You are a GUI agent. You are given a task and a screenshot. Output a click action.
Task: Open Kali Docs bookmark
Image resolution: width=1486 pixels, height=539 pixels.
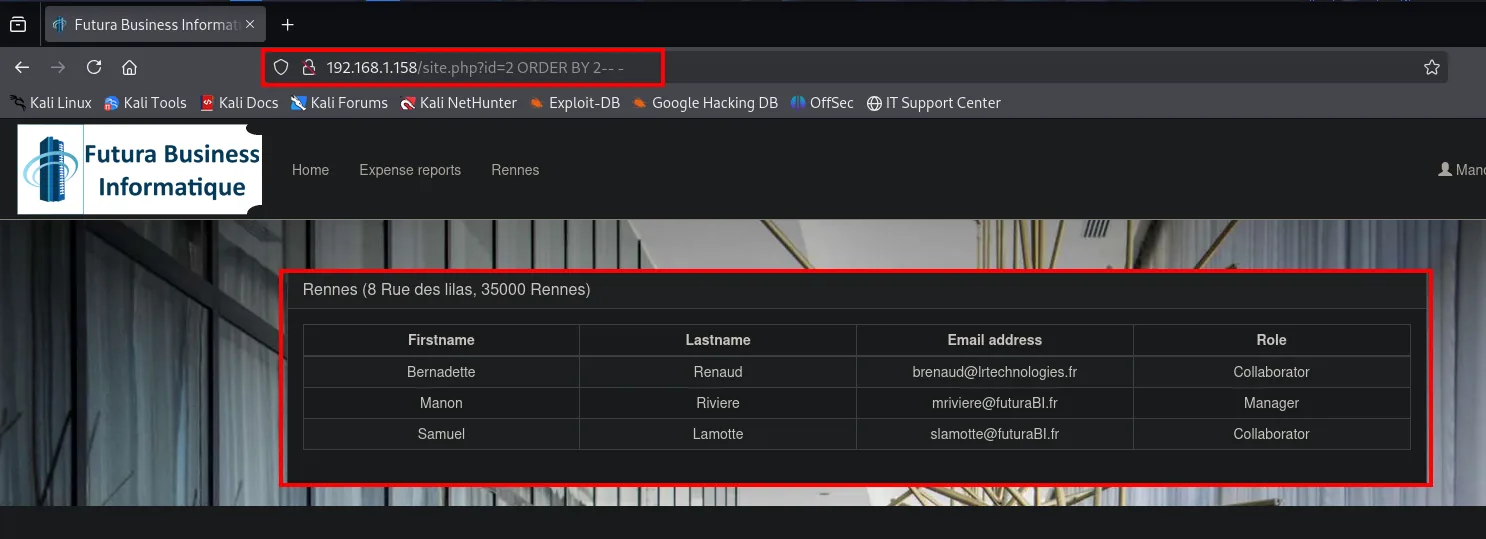[239, 102]
